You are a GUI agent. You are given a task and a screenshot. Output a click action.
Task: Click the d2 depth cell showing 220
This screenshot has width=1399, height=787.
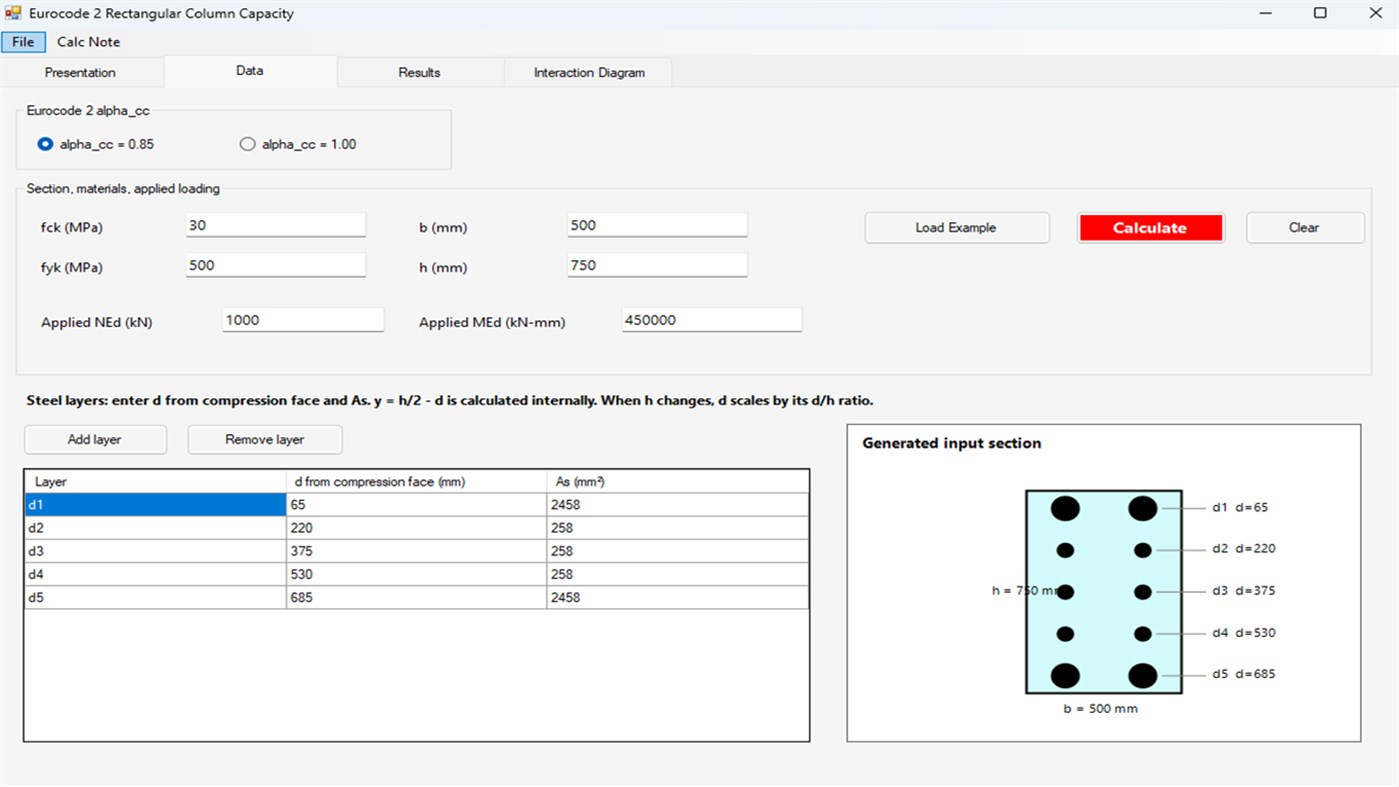(x=416, y=528)
